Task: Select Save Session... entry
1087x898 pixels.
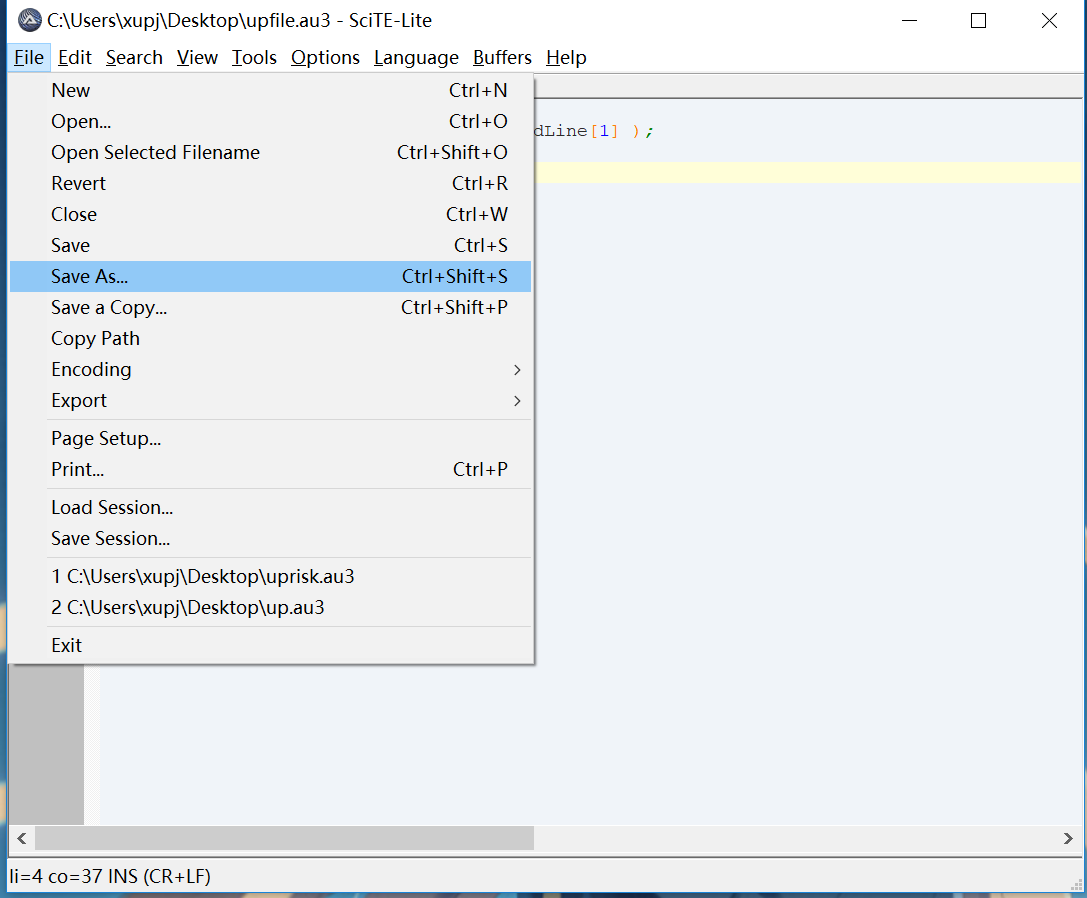Action: pos(270,539)
